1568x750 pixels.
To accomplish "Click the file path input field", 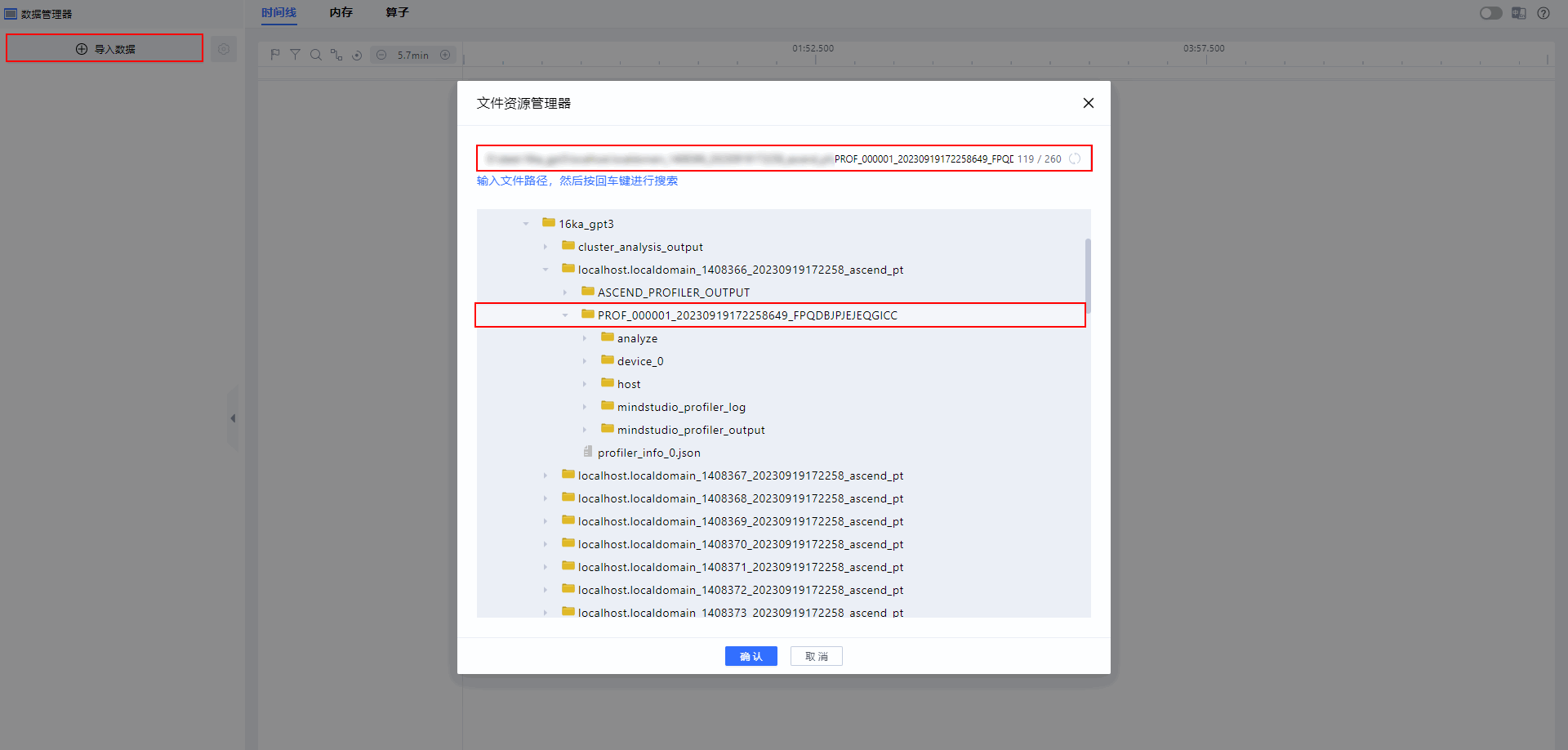I will [x=784, y=158].
